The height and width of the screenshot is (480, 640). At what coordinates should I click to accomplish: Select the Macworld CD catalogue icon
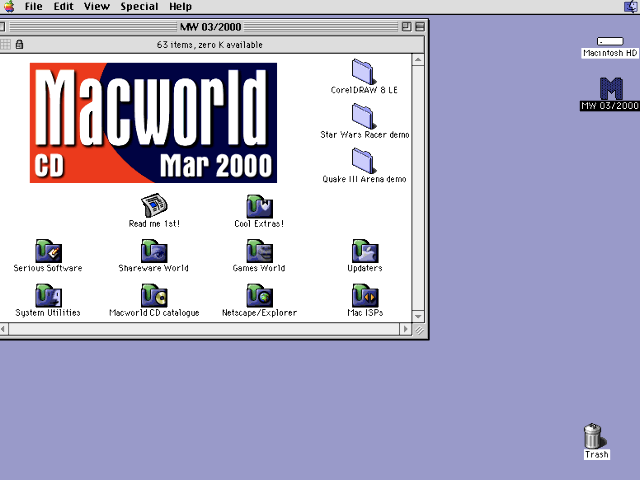[154, 295]
